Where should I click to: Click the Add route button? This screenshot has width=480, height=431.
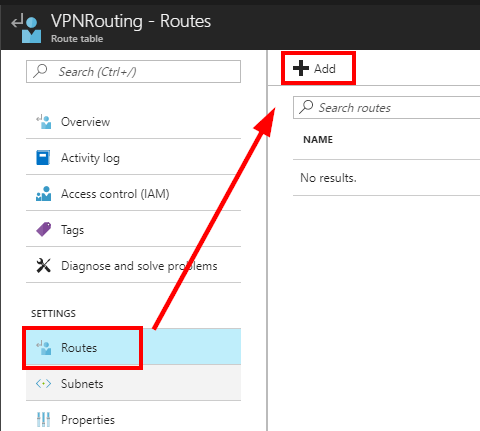click(x=318, y=68)
